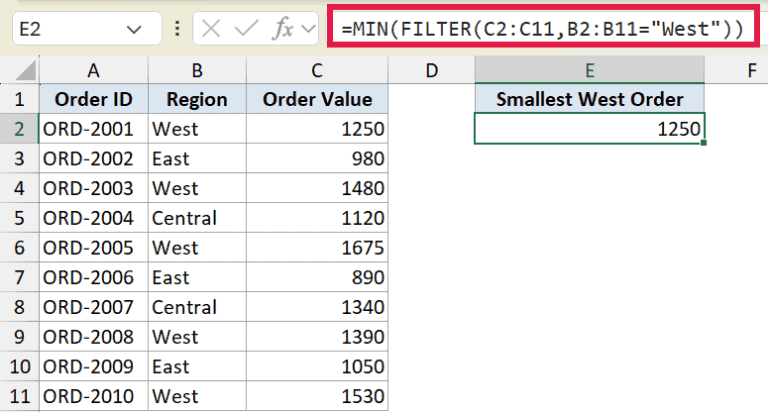Click the Enter checkmark formula icon

click(246, 29)
